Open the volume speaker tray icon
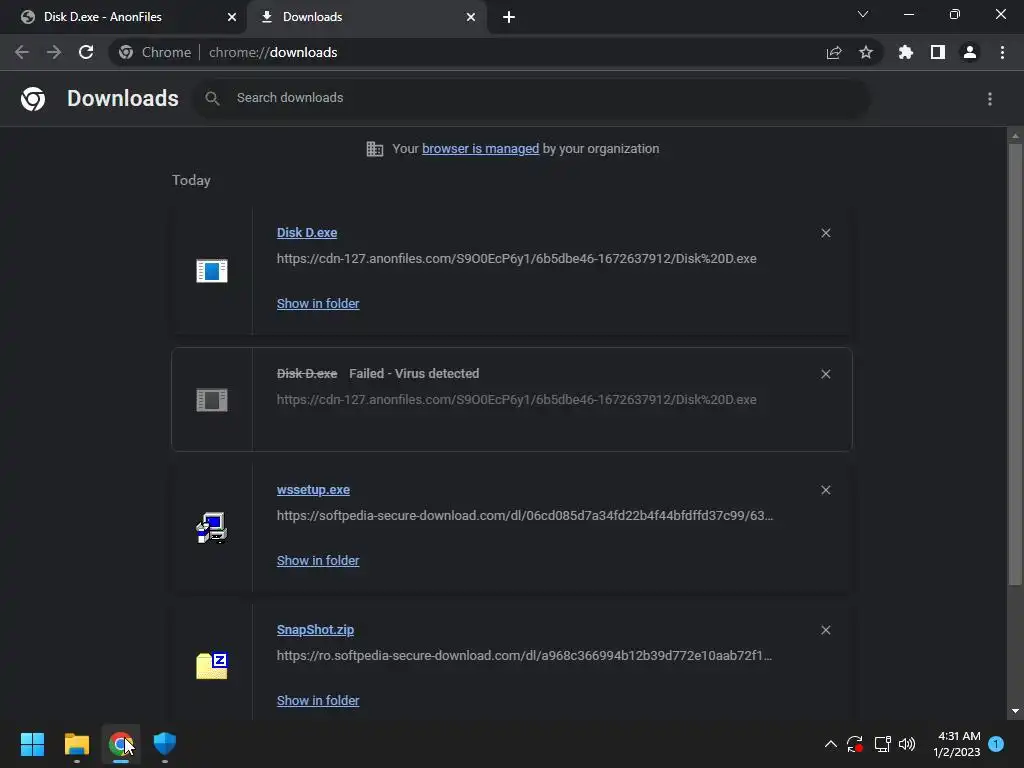The height and width of the screenshot is (768, 1024). click(907, 744)
